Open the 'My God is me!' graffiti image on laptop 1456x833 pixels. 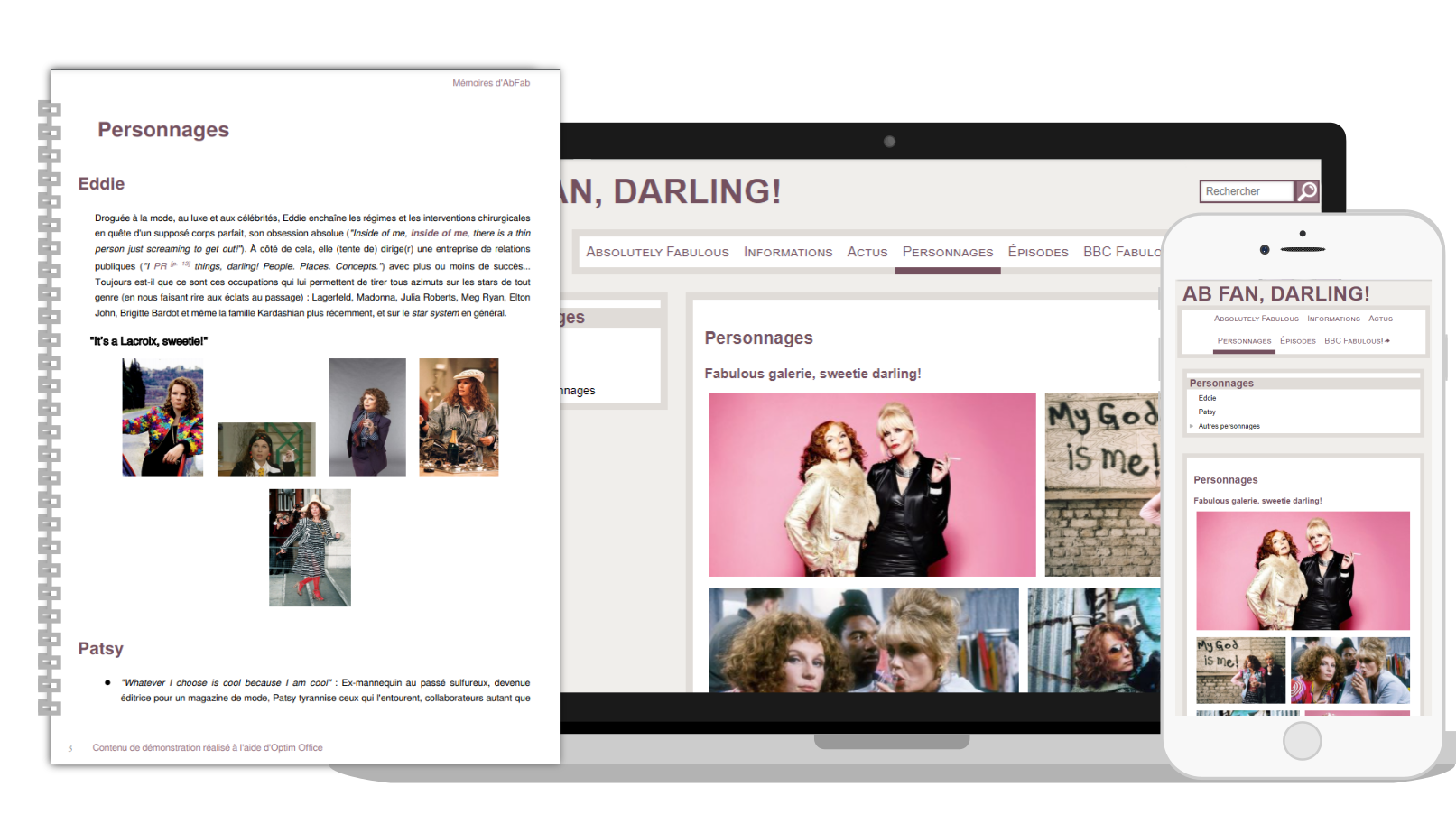click(x=1101, y=485)
